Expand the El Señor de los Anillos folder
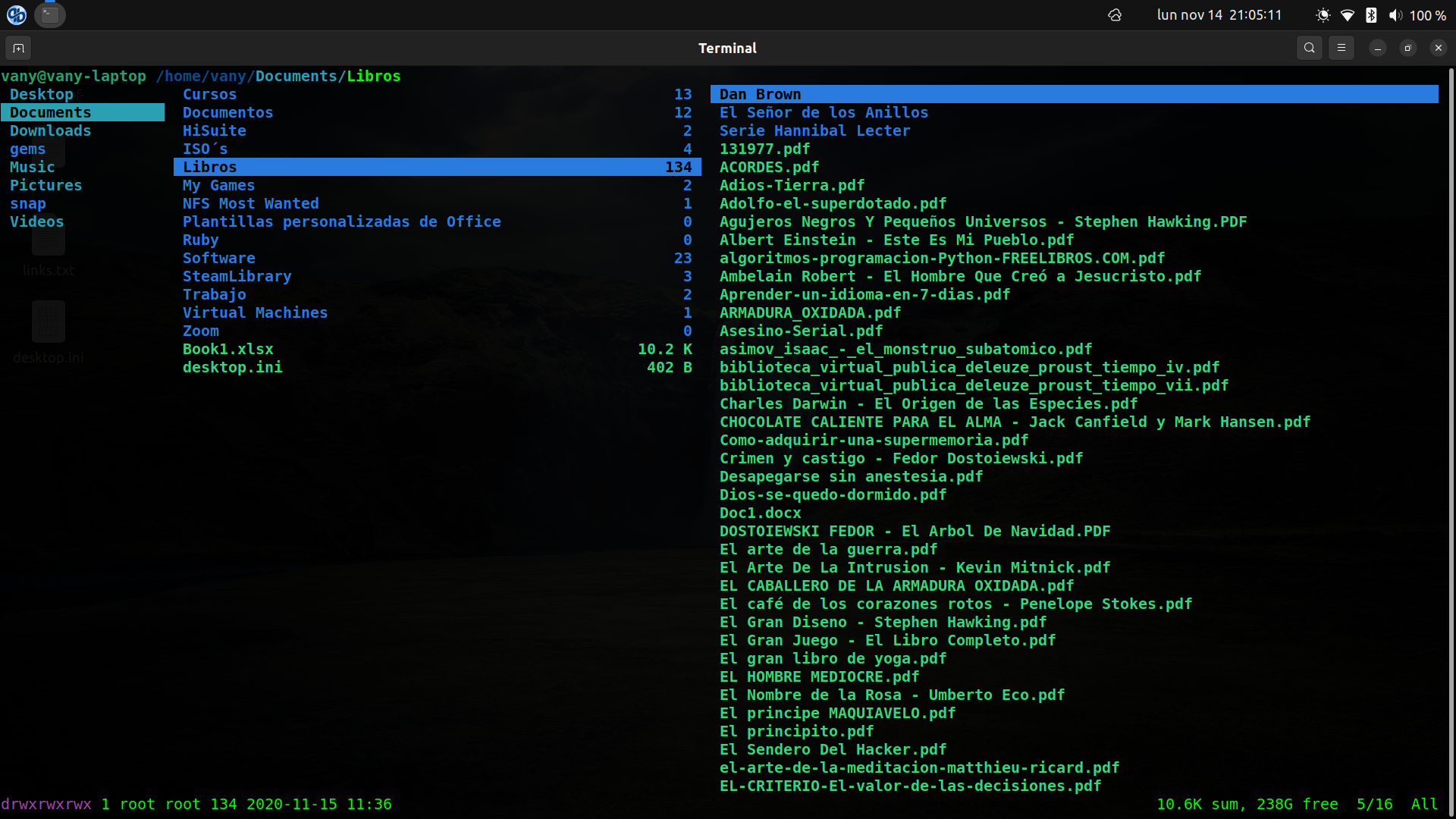Viewport: 1456px width, 819px height. click(x=823, y=112)
